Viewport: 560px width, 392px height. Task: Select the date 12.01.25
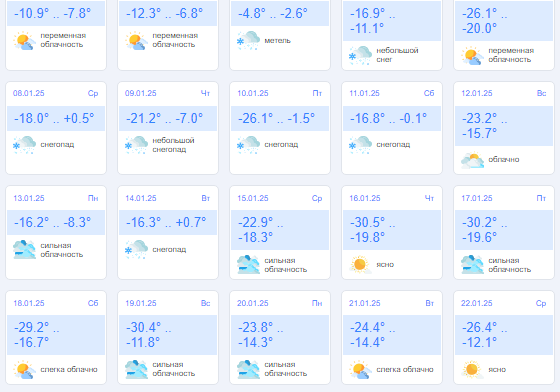point(477,94)
